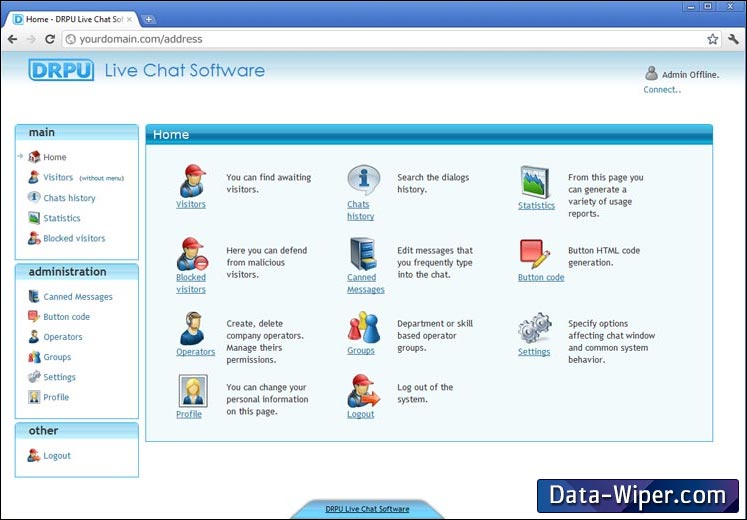Click the Settings sidebar icon
The height and width of the screenshot is (520, 747).
click(x=34, y=377)
